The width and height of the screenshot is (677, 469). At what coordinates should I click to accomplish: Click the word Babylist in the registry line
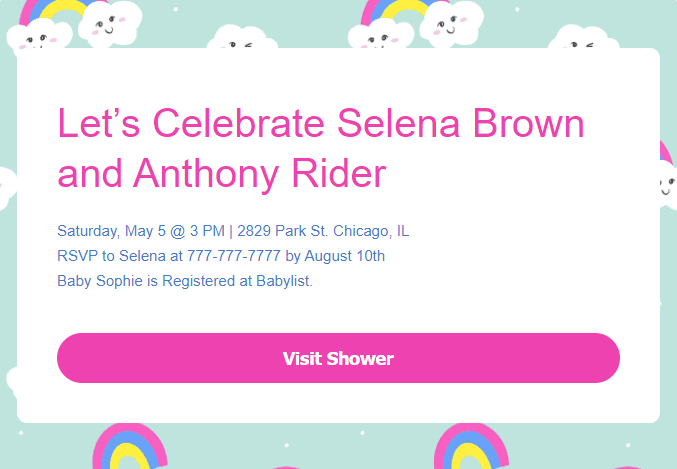coord(283,281)
